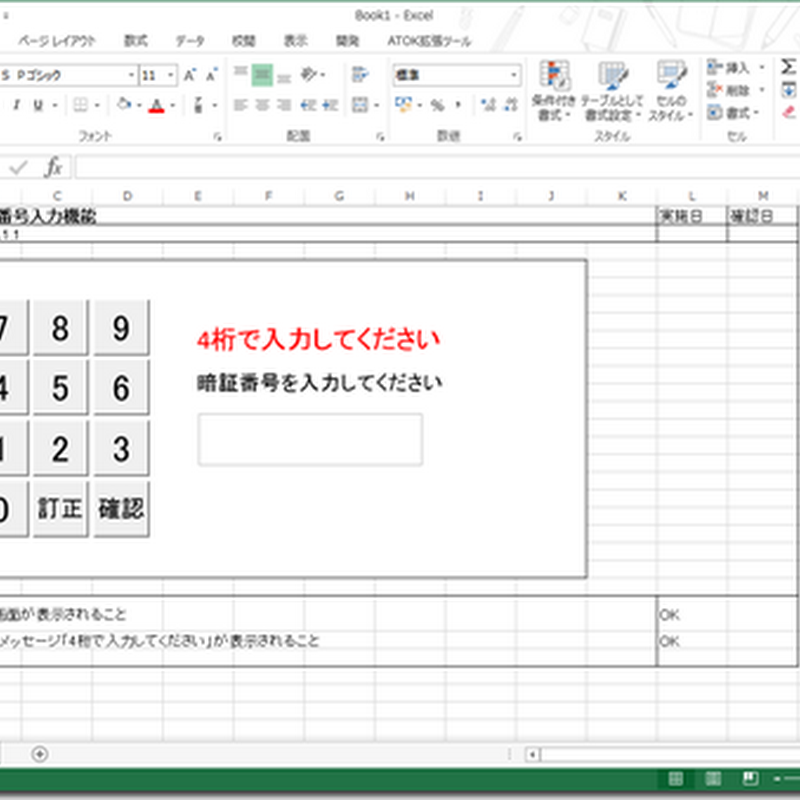Image resolution: width=800 pixels, height=800 pixels.
Task: Click the Fill down icon below AutoSum
Action: (x=788, y=90)
